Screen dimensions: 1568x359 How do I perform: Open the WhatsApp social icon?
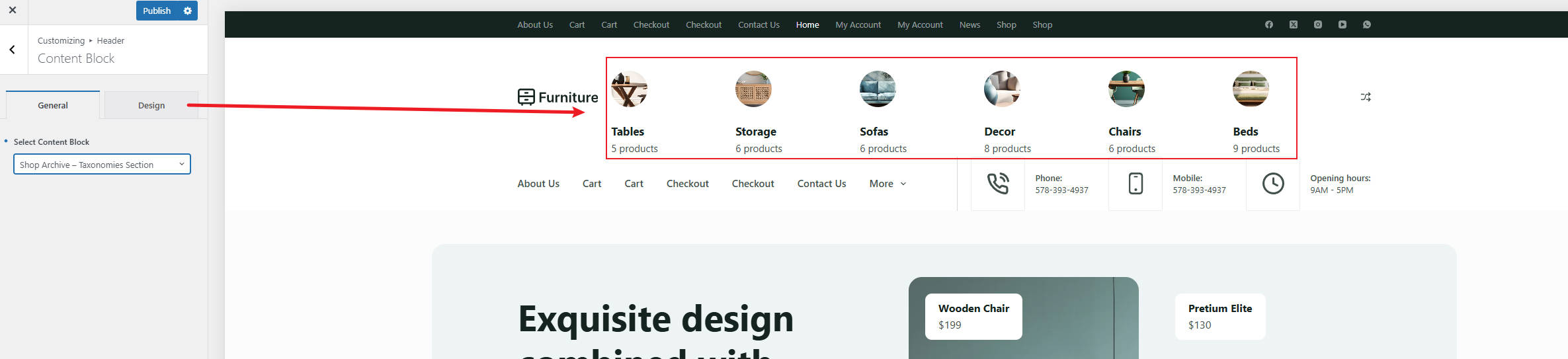pyautogui.click(x=1366, y=24)
